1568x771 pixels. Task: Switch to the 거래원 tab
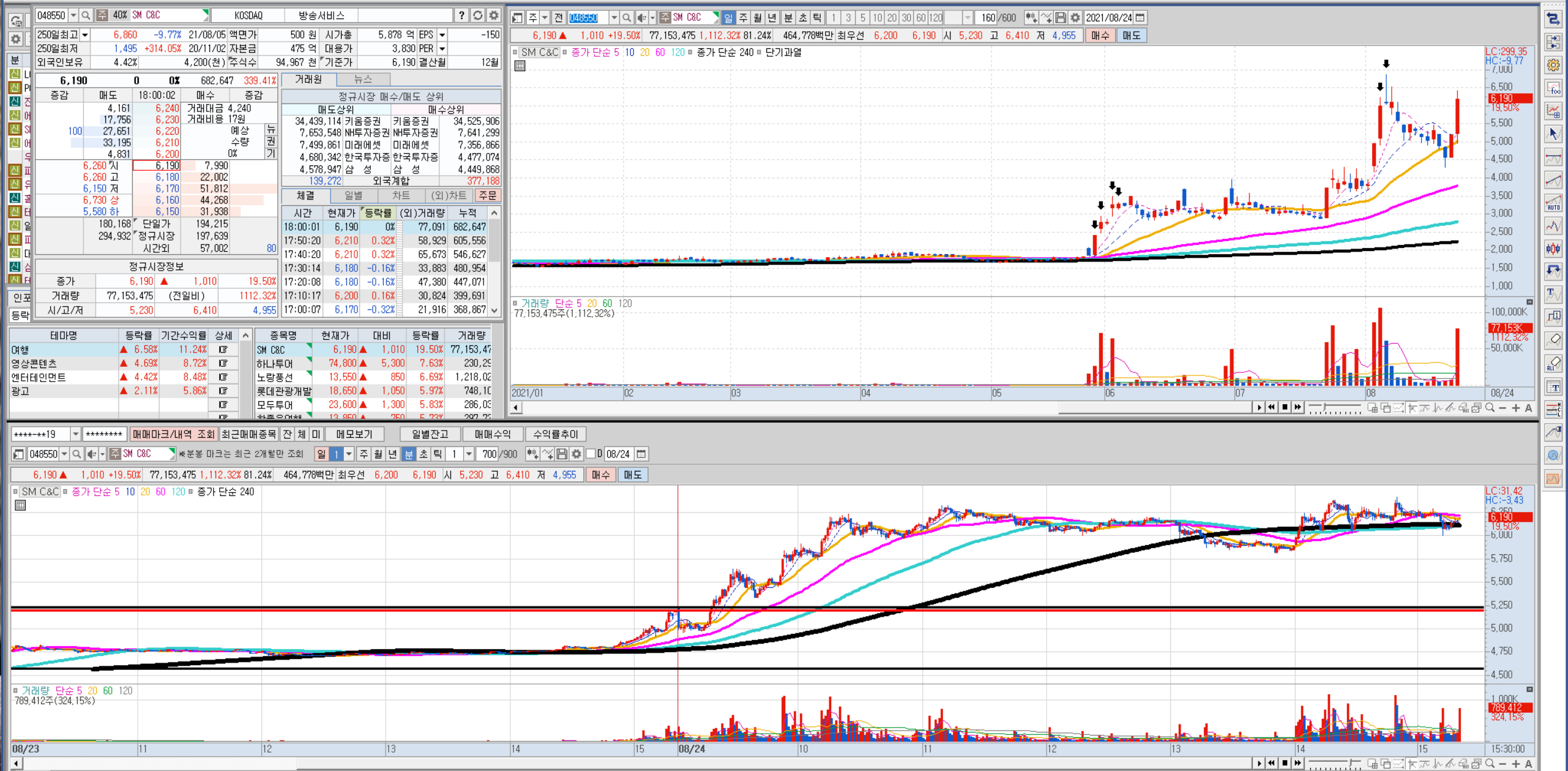point(308,80)
